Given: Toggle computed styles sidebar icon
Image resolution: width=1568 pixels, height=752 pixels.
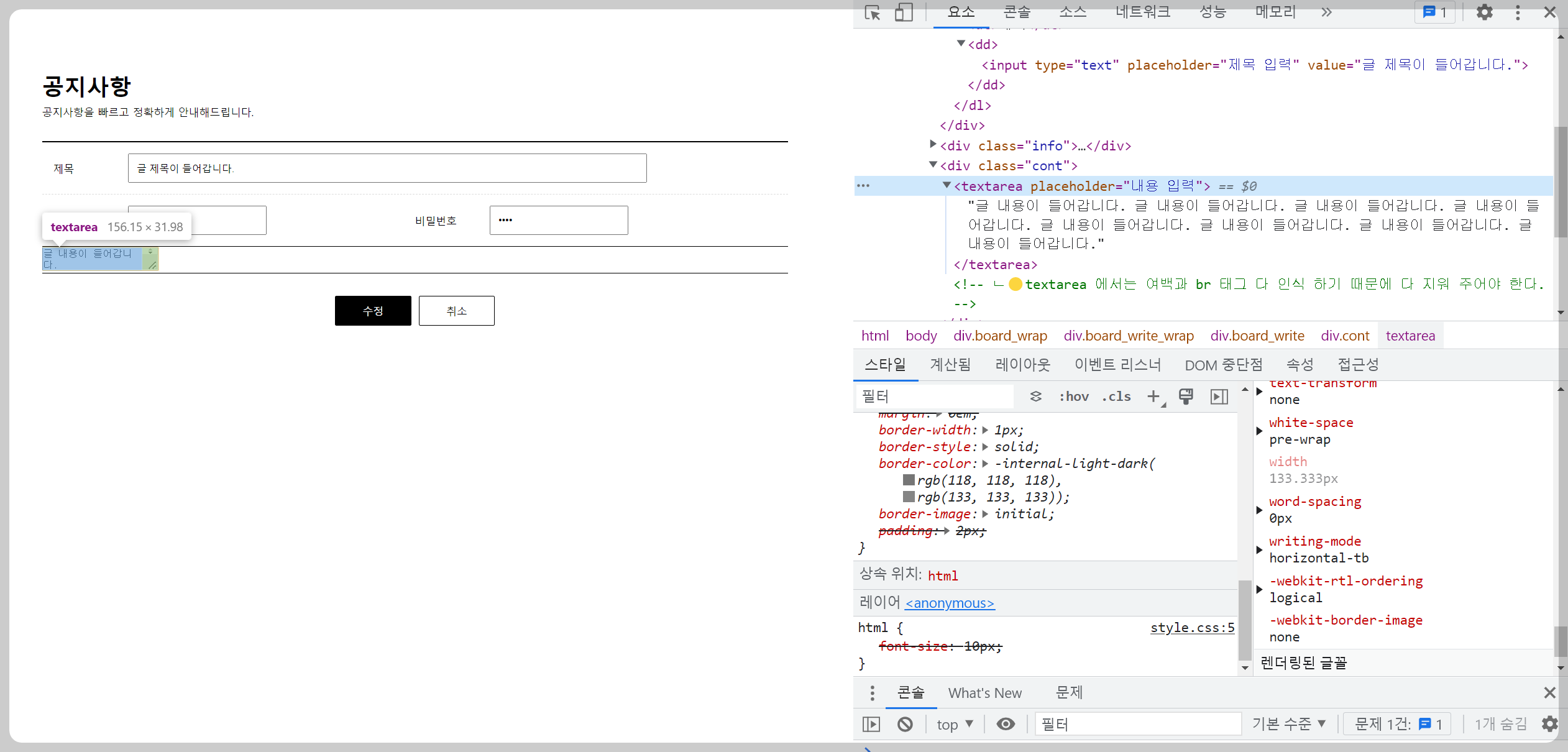Looking at the screenshot, I should (x=1219, y=397).
